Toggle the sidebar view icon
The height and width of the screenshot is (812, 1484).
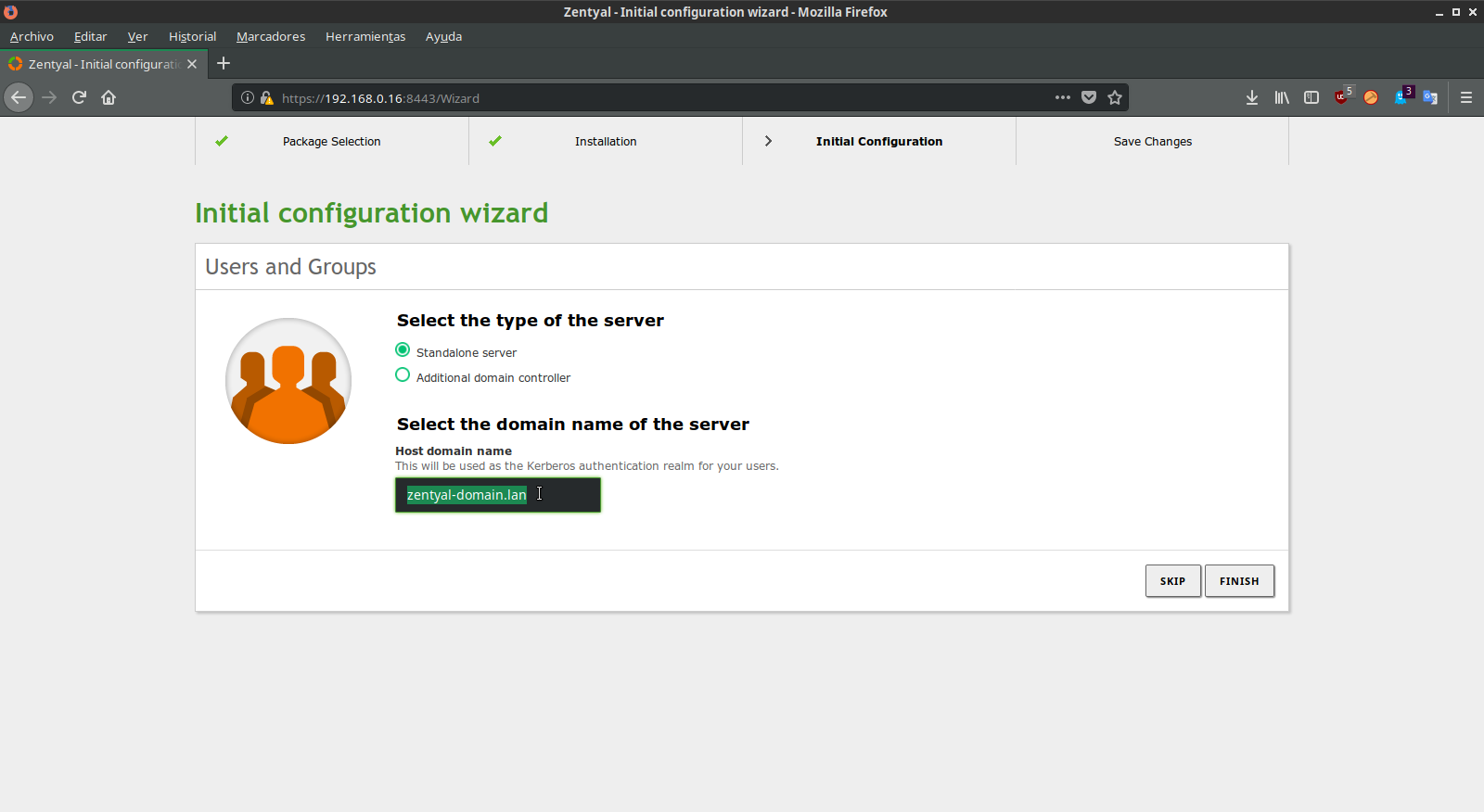pyautogui.click(x=1311, y=97)
